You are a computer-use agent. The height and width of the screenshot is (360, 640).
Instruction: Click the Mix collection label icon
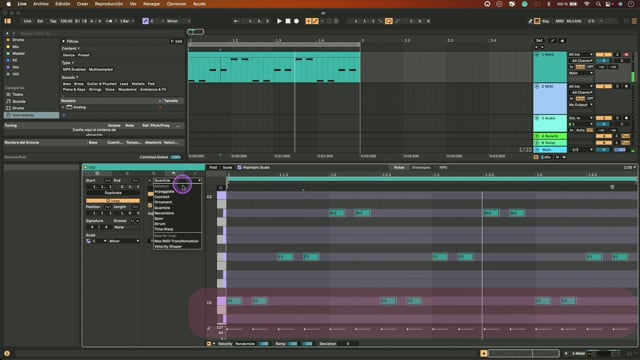point(8,47)
